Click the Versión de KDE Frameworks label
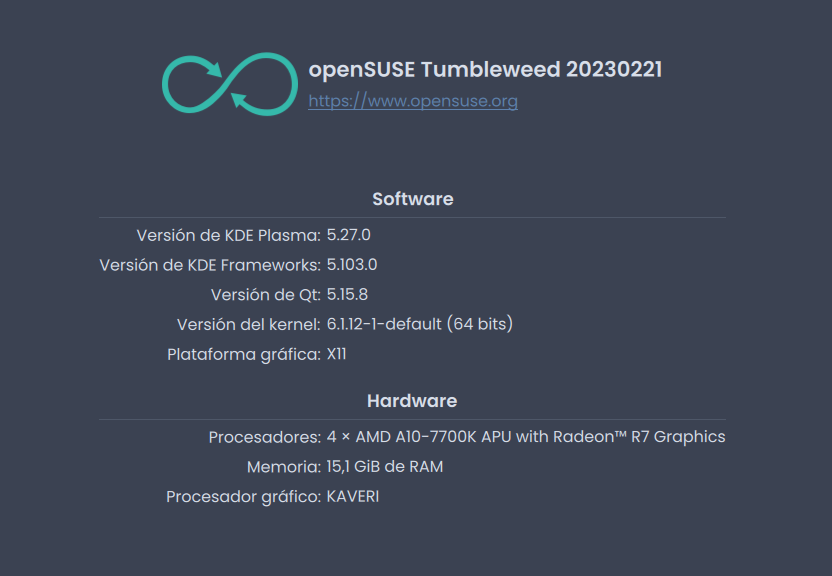The height and width of the screenshot is (576, 832). (210, 265)
